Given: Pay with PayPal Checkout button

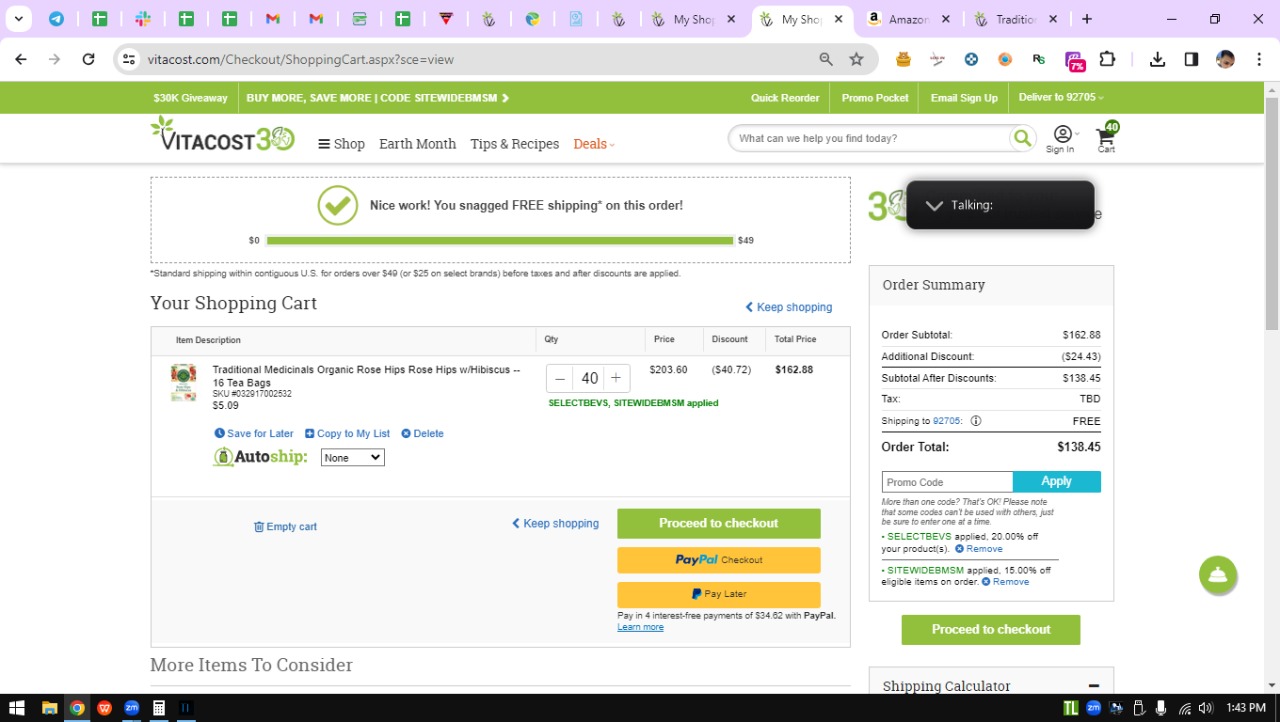Looking at the screenshot, I should pos(718,560).
